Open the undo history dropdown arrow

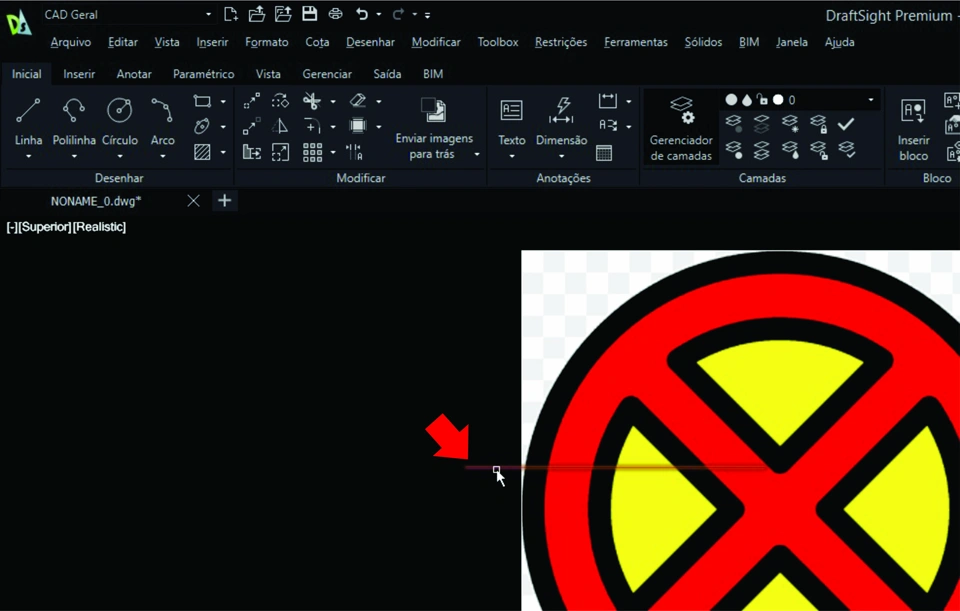[x=378, y=14]
